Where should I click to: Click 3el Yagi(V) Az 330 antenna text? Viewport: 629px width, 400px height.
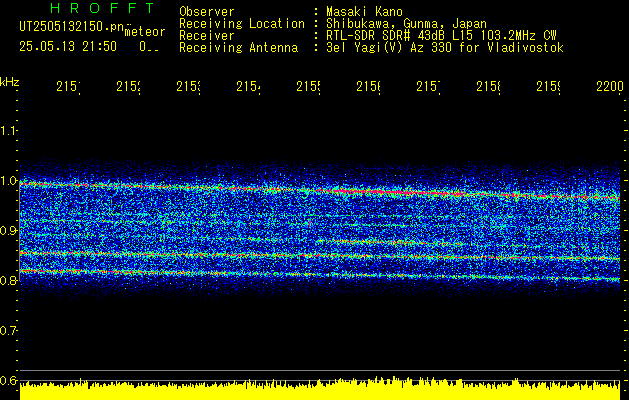click(x=445, y=48)
